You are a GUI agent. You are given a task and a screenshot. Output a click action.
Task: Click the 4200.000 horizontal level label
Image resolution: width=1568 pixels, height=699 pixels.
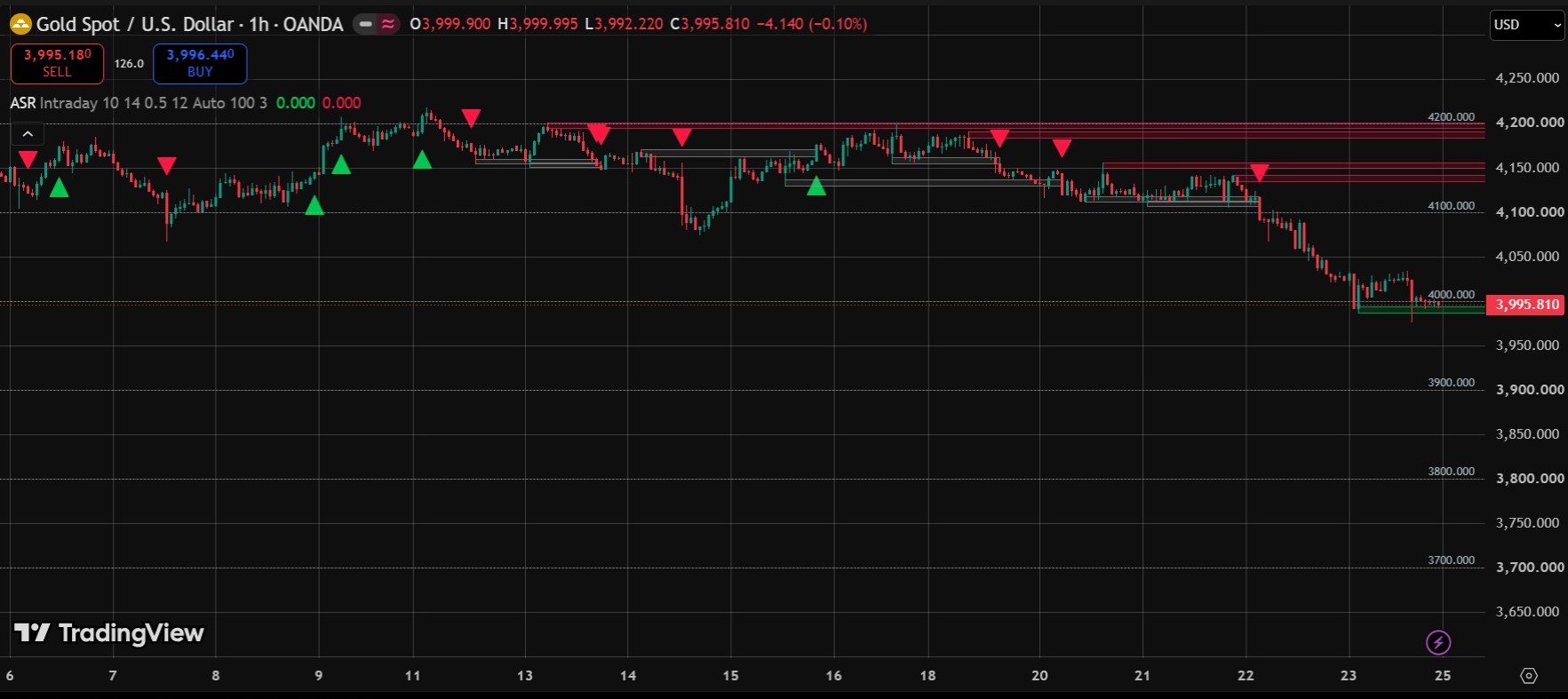pyautogui.click(x=1451, y=117)
